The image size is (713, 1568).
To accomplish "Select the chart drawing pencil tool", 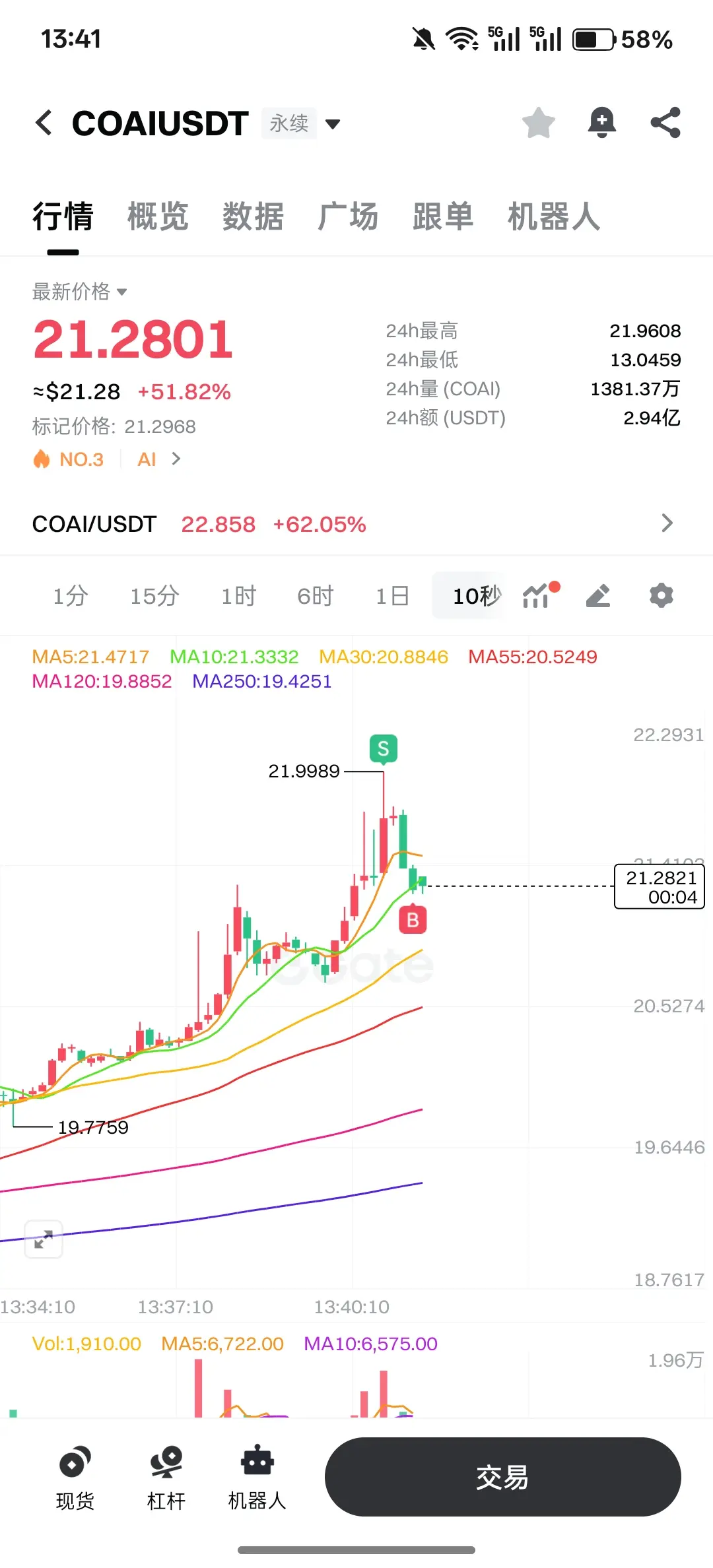I will 598,595.
